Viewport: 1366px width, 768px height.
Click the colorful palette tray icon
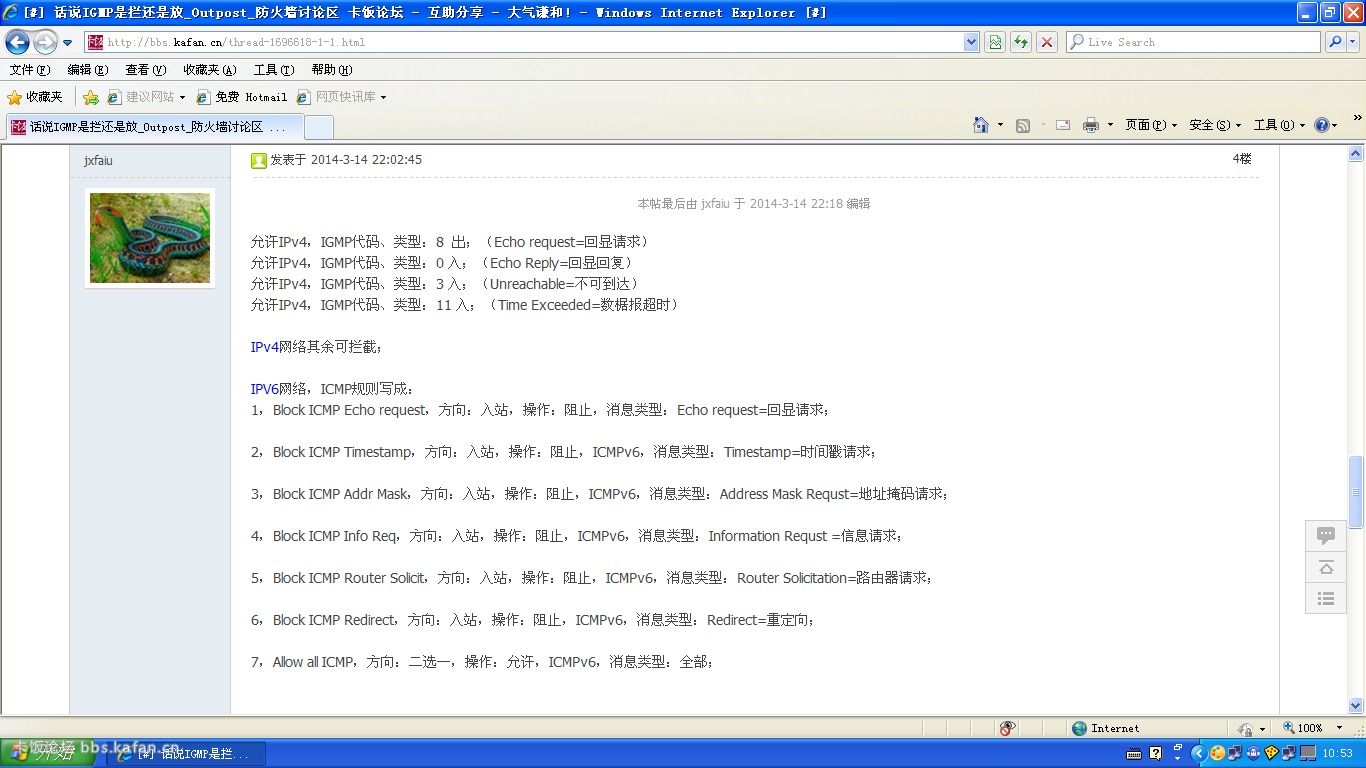(x=1216, y=753)
